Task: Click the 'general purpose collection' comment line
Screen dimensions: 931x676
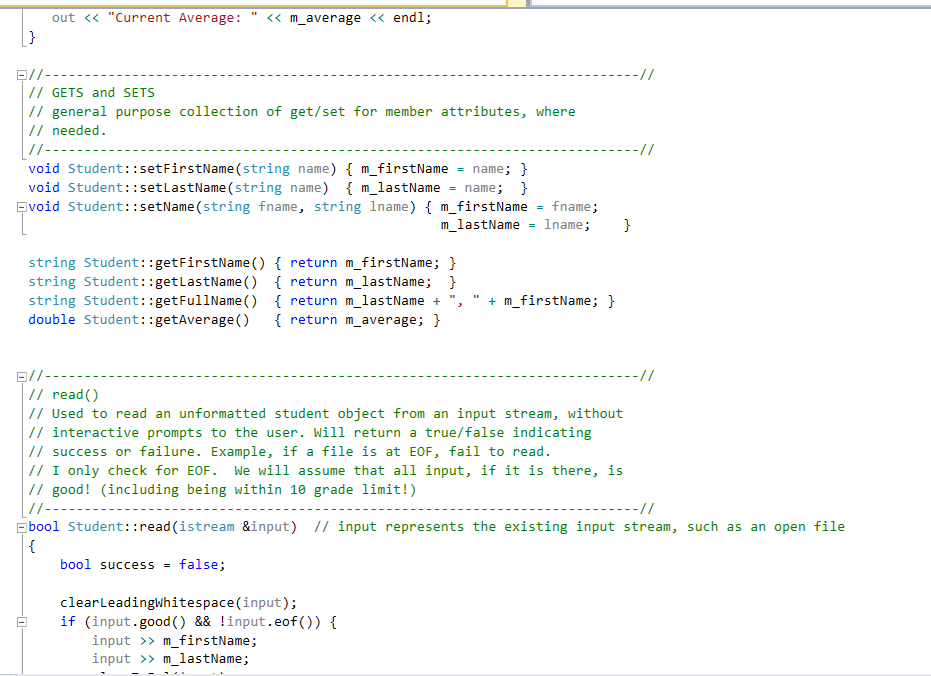Action: [x=302, y=112]
